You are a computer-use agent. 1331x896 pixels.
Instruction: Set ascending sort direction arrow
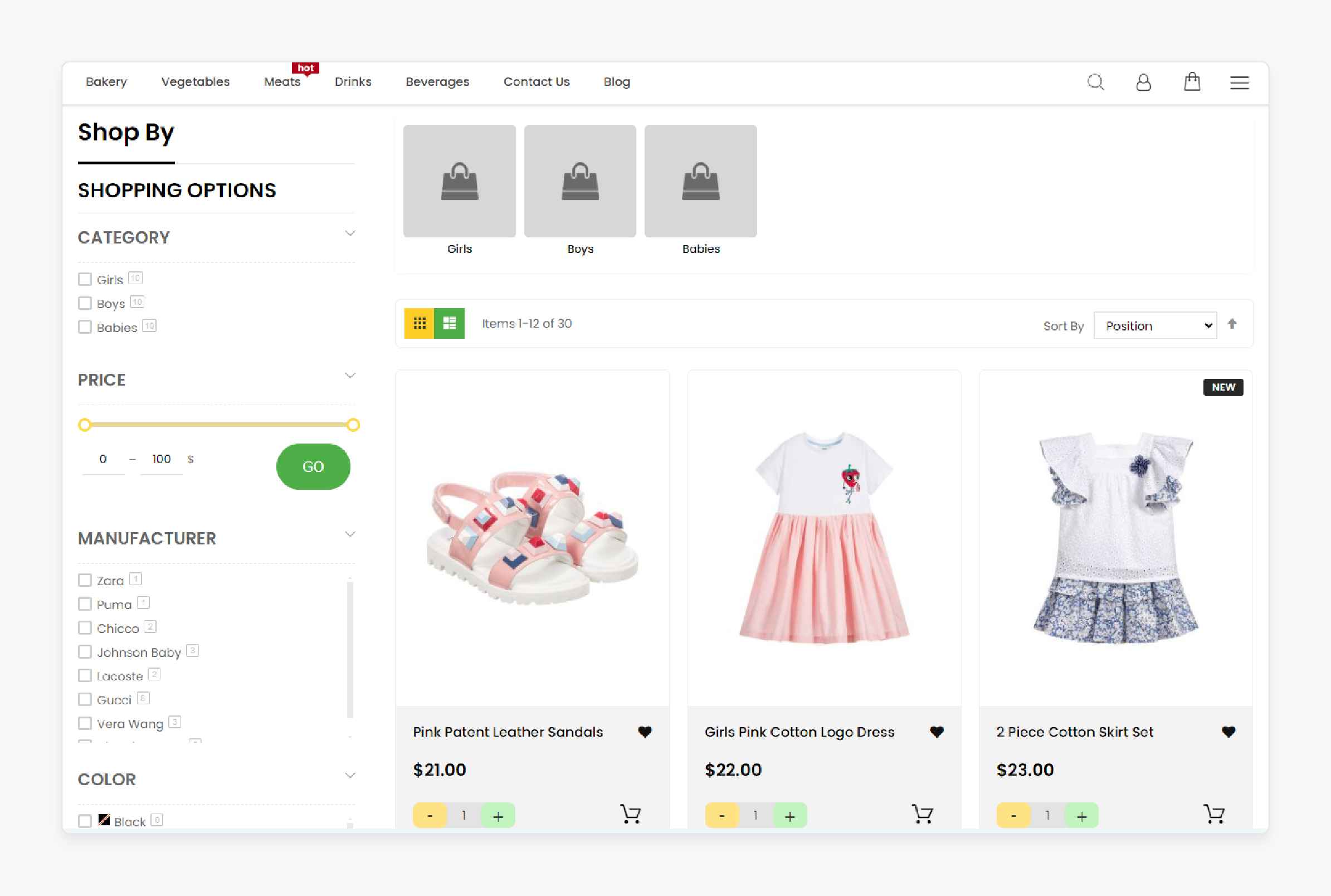1232,324
